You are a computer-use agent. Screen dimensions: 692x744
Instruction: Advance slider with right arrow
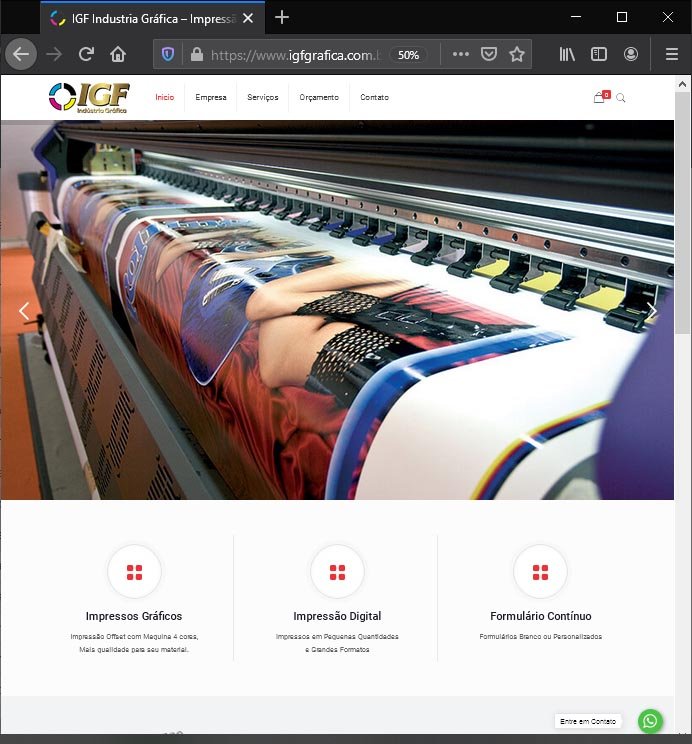pos(651,311)
